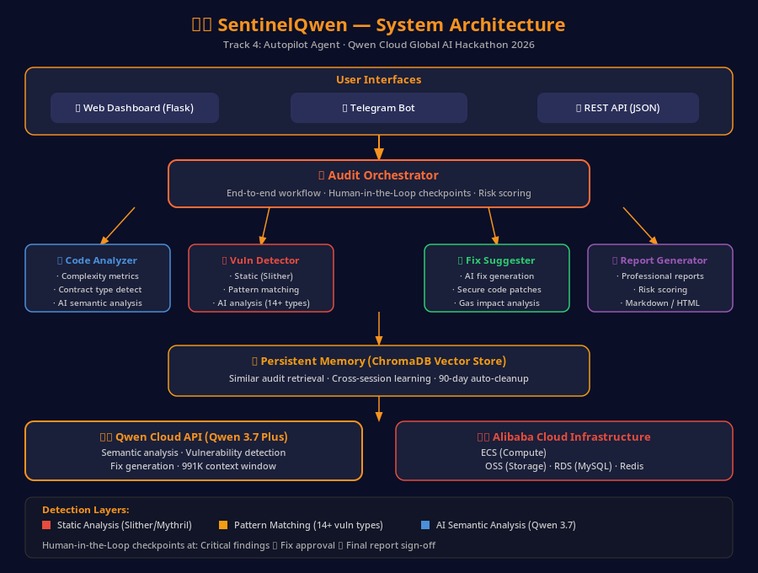Select the Detection Layers: label
The image size is (758, 573).
(x=86, y=510)
